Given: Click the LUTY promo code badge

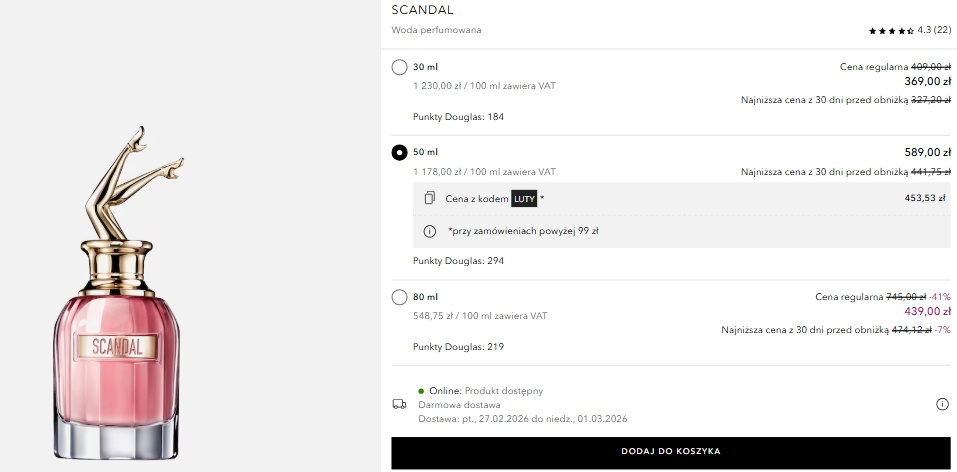Looking at the screenshot, I should click(x=524, y=198).
